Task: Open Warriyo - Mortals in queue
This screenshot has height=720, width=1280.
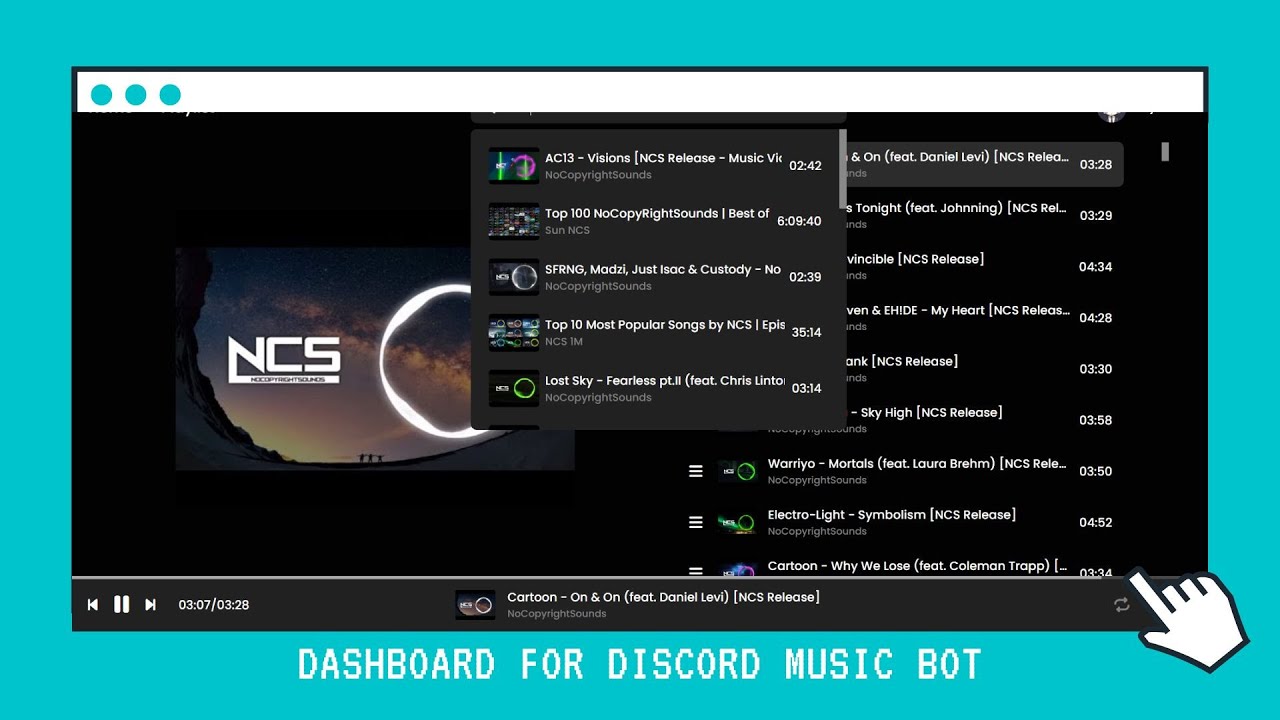Action: [903, 471]
